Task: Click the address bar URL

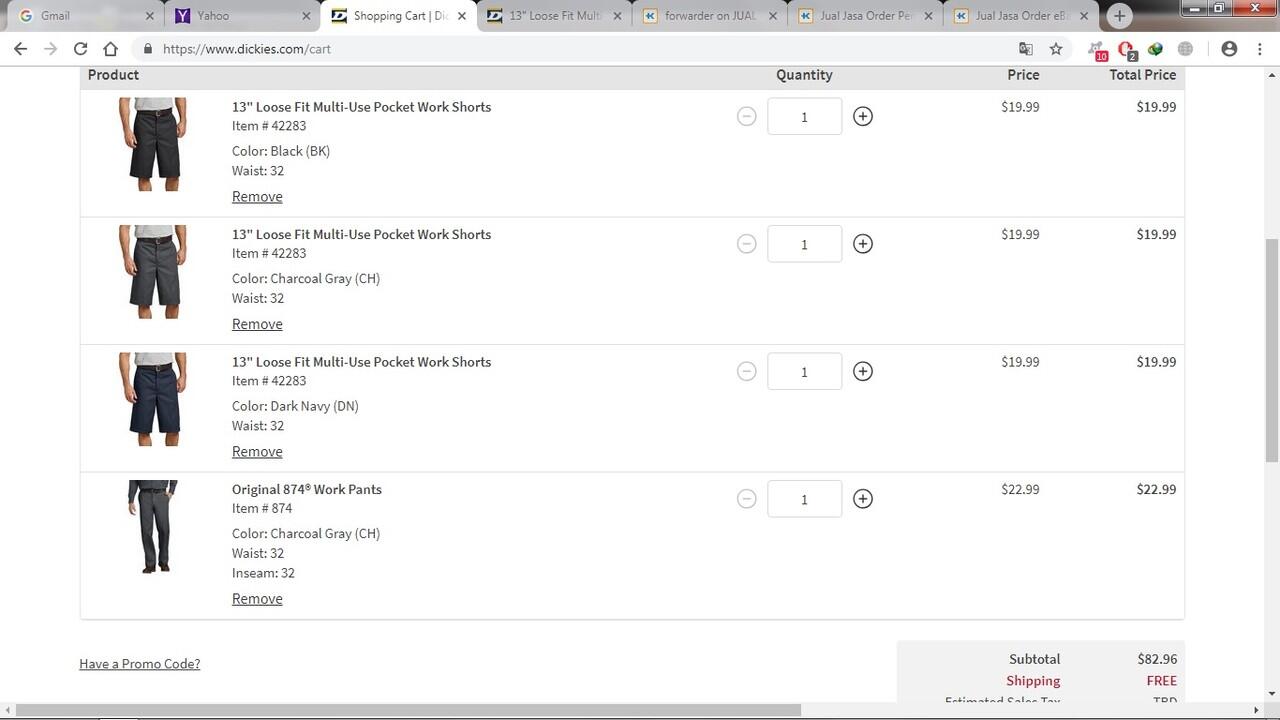Action: [246, 48]
